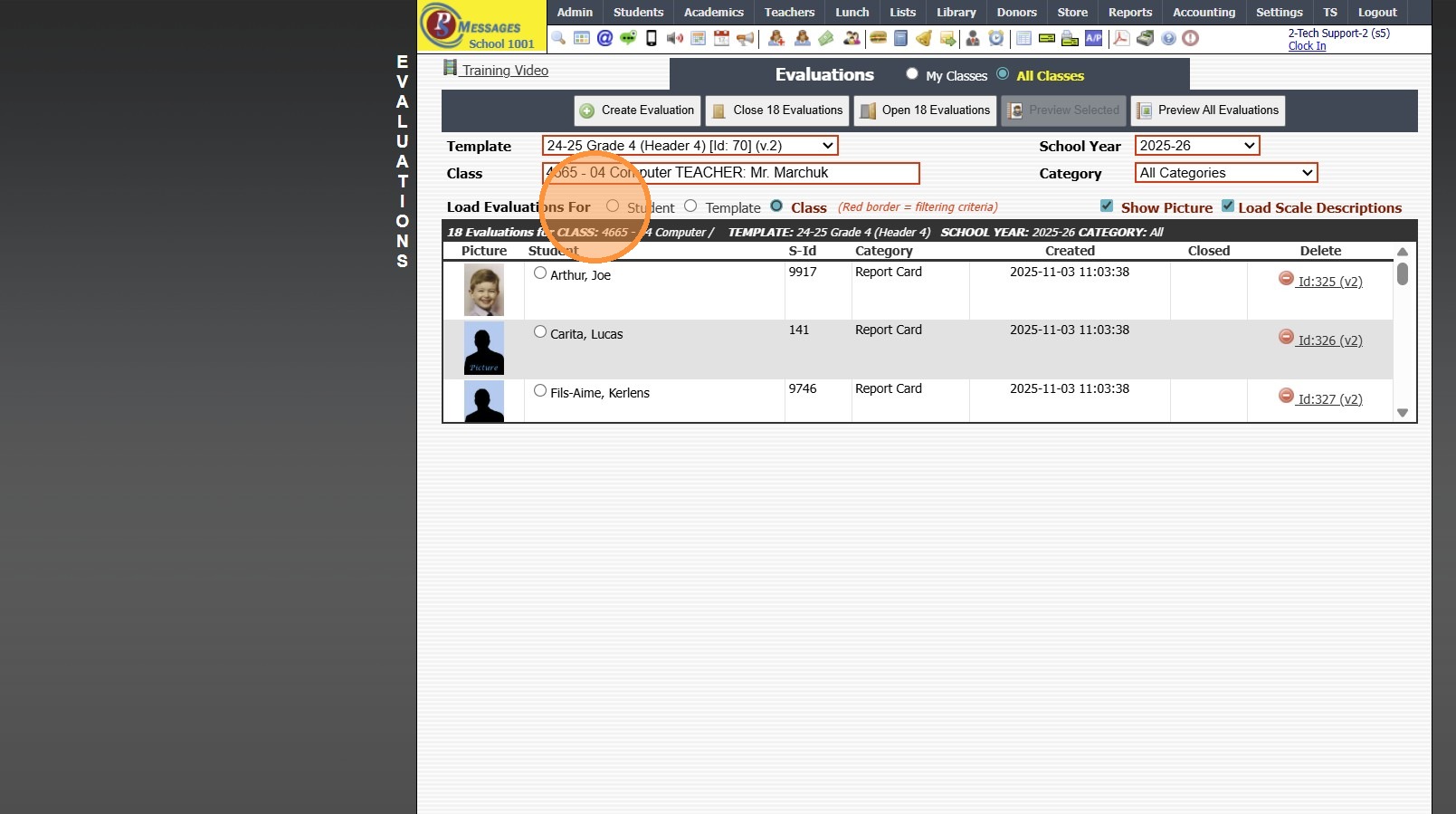Click the magnifying glass search icon

[x=558, y=38]
